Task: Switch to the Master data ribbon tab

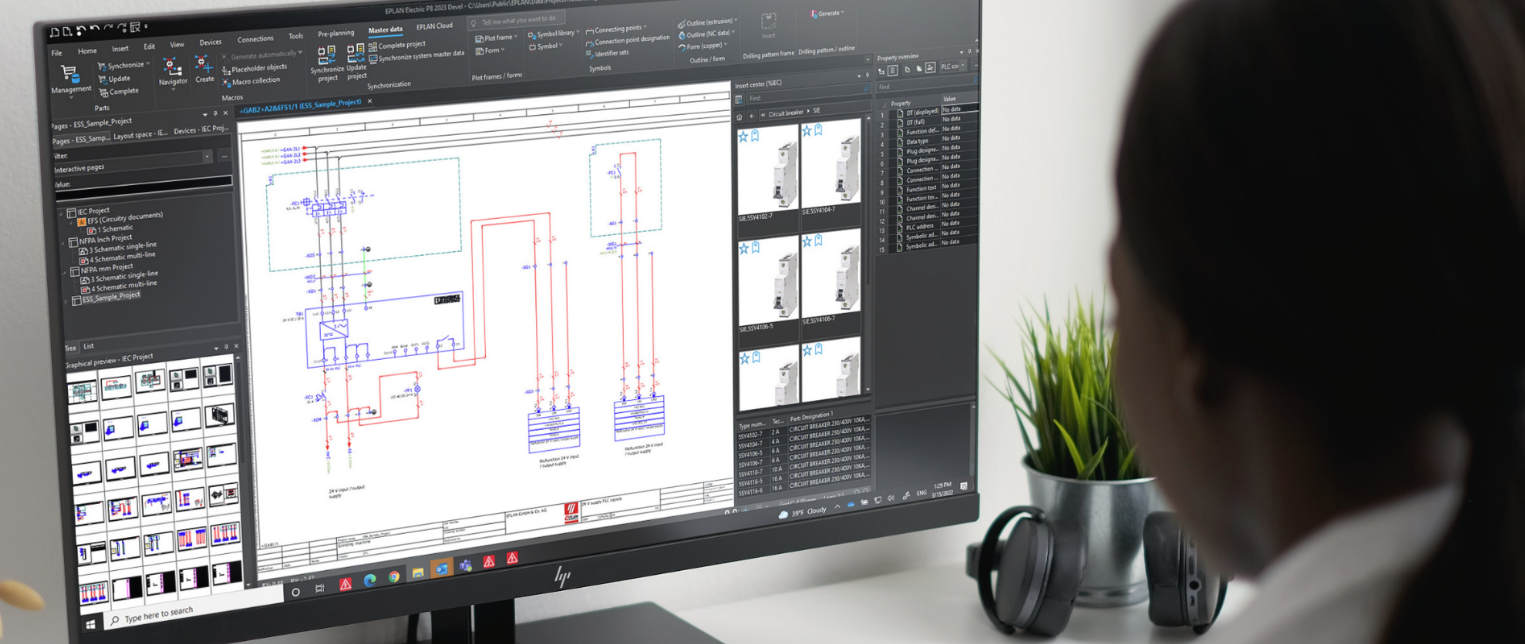Action: 386,30
